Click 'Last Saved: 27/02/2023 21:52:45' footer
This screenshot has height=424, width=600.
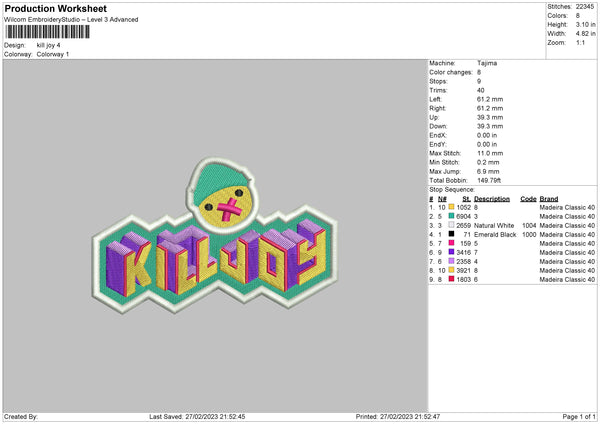tap(197, 417)
